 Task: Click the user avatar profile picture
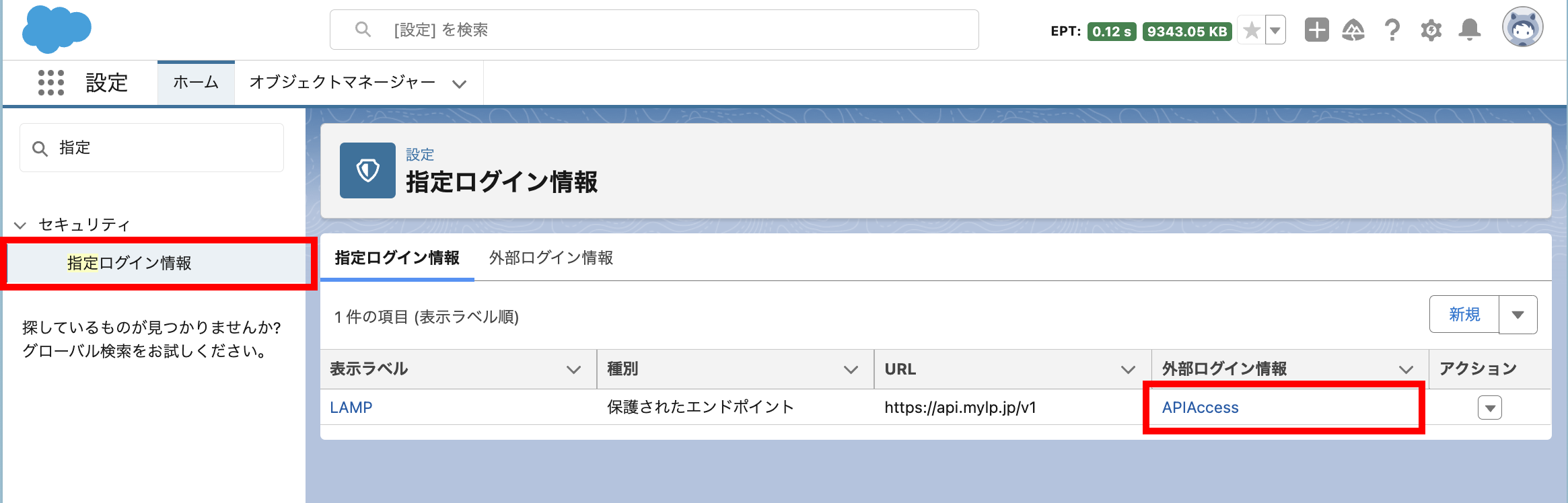(x=1522, y=28)
